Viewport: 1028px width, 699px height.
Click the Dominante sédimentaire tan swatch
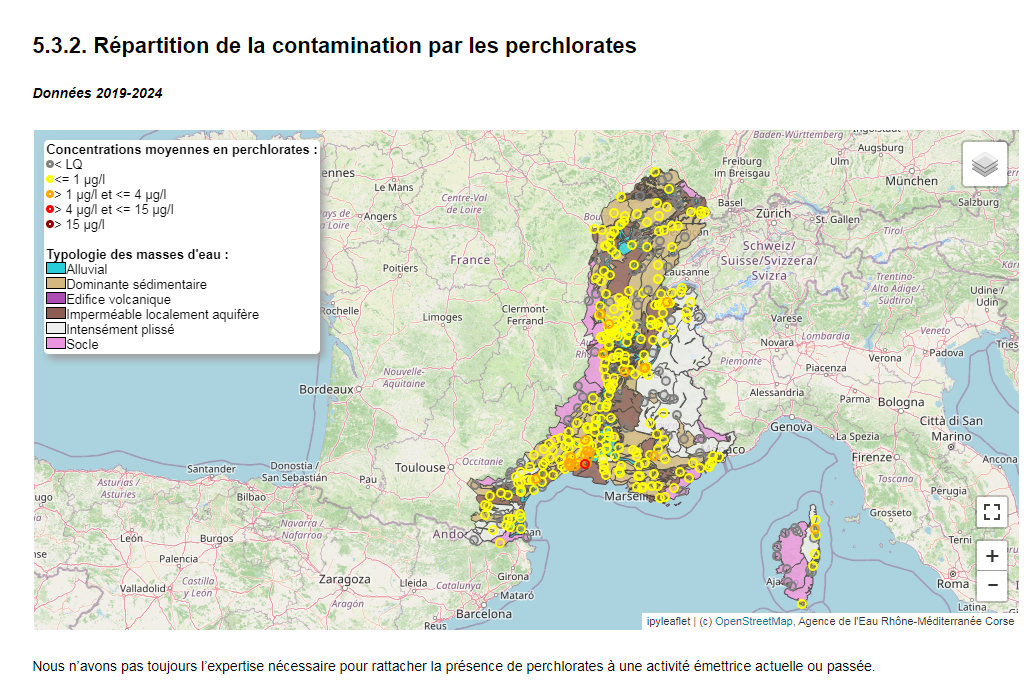point(56,283)
